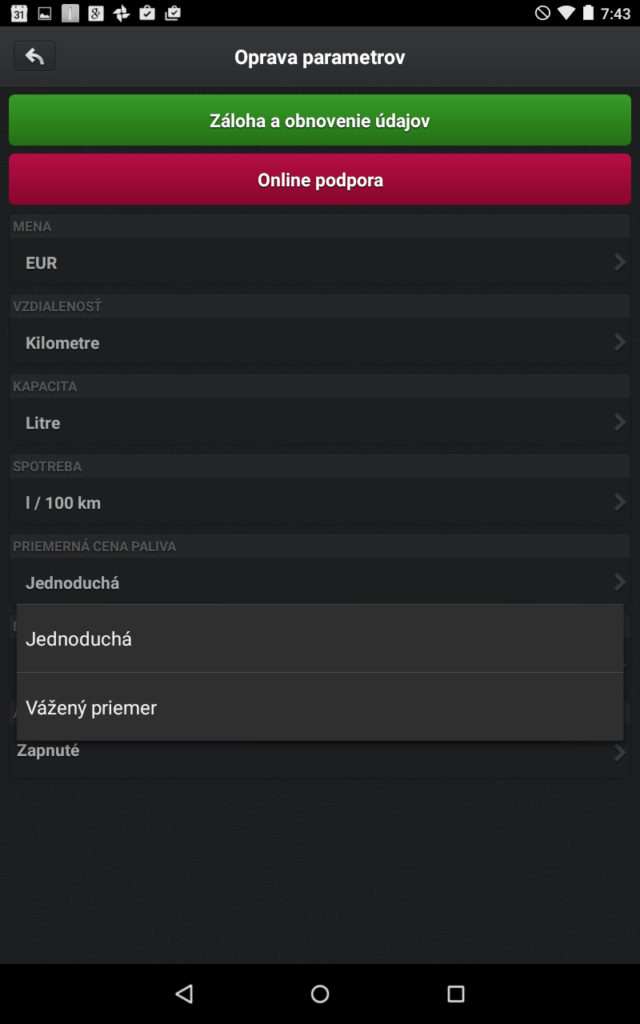
Task: Expand the Kilometre distance chevron
Action: click(x=619, y=342)
